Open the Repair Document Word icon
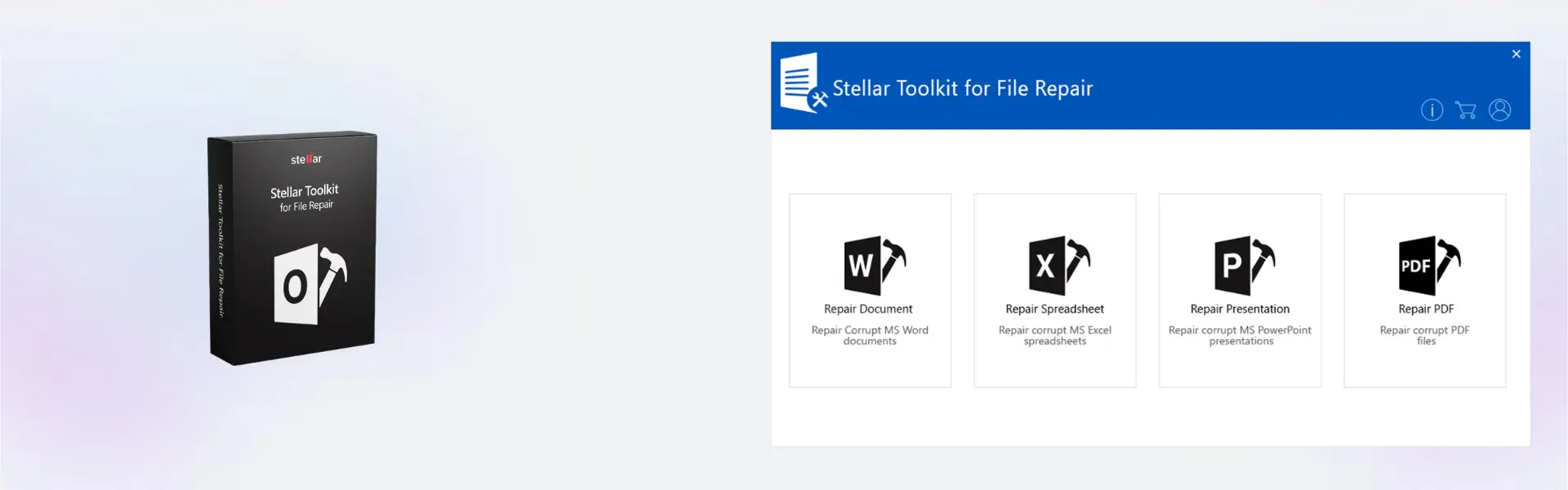The image size is (1568, 490). pos(874,265)
